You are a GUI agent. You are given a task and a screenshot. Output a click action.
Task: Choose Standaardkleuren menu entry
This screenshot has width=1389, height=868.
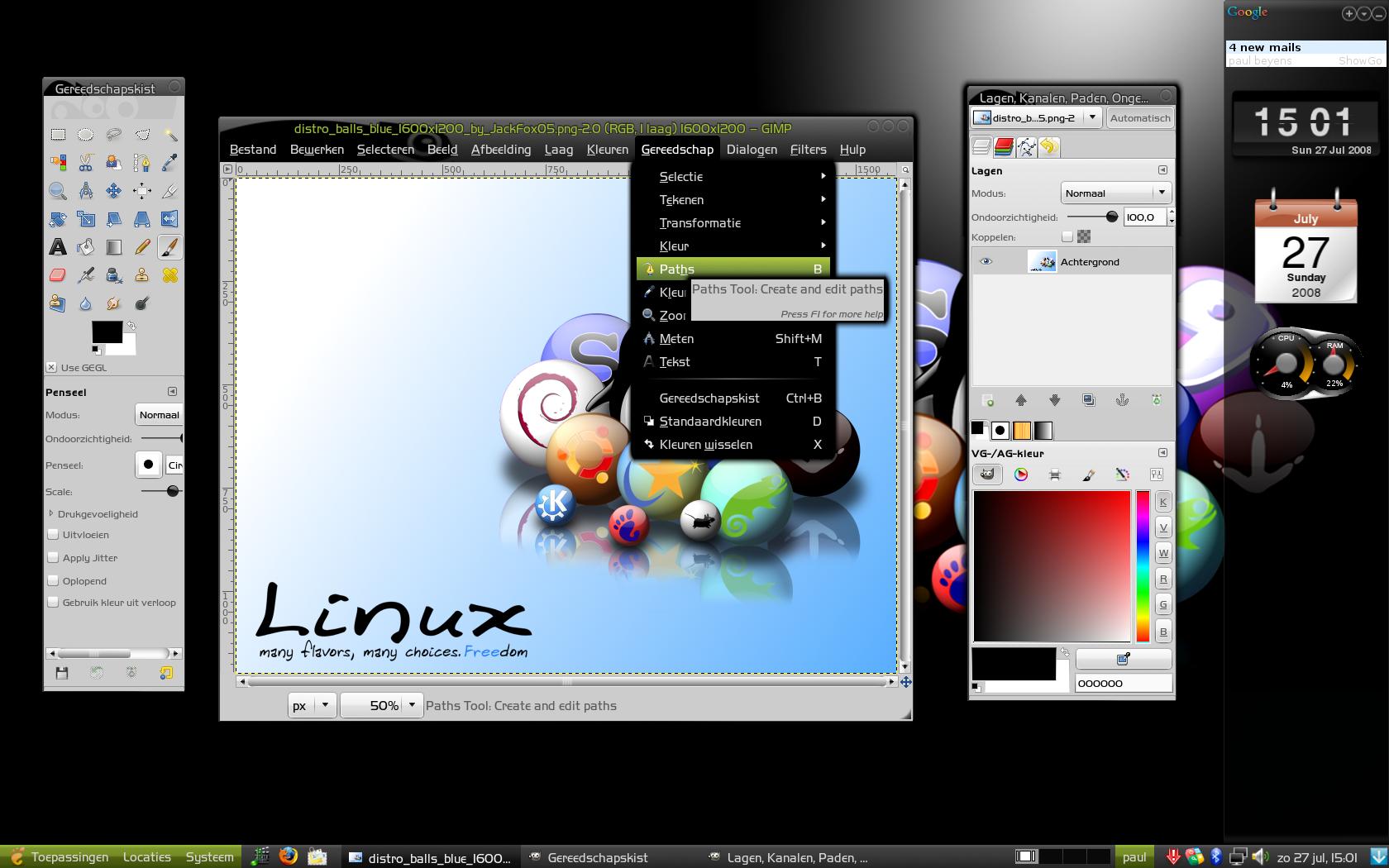click(733, 422)
